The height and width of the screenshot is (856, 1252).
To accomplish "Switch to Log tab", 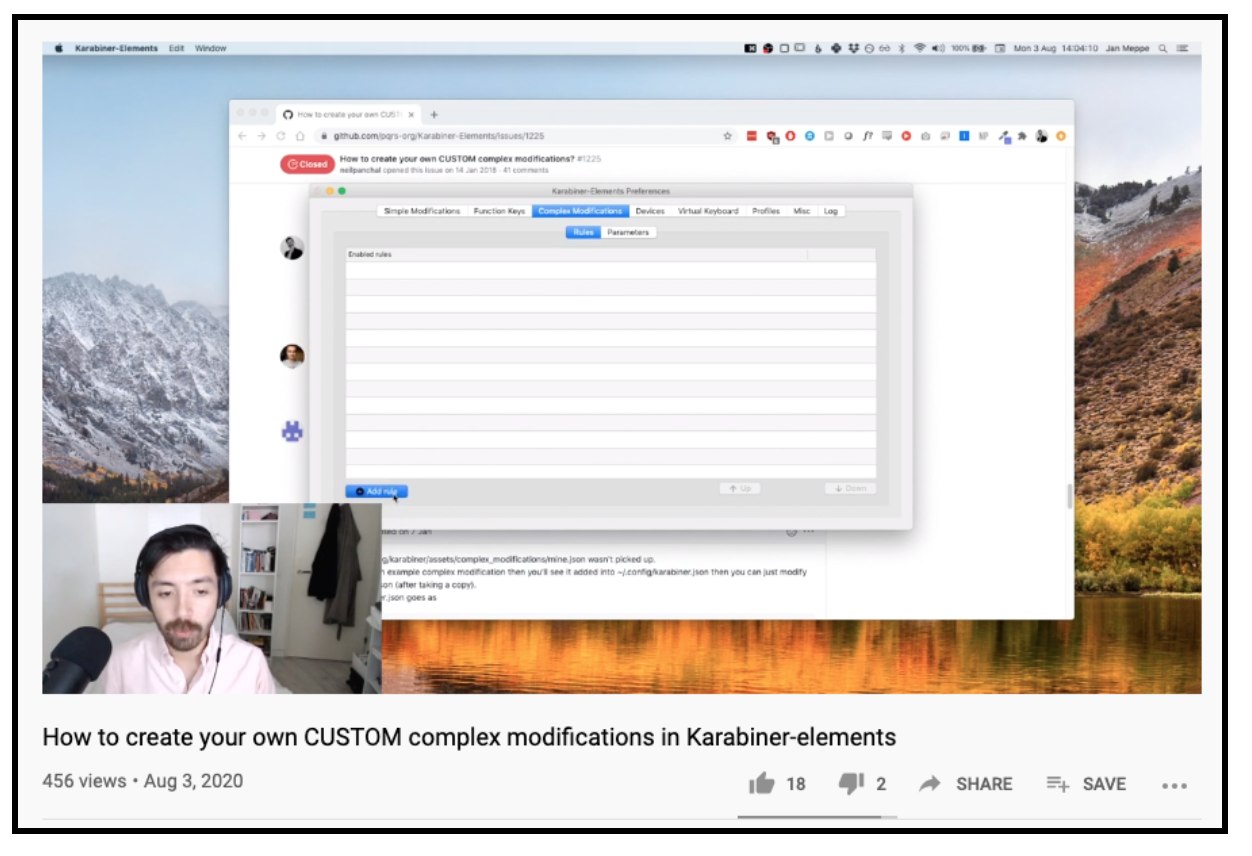I will click(x=831, y=211).
